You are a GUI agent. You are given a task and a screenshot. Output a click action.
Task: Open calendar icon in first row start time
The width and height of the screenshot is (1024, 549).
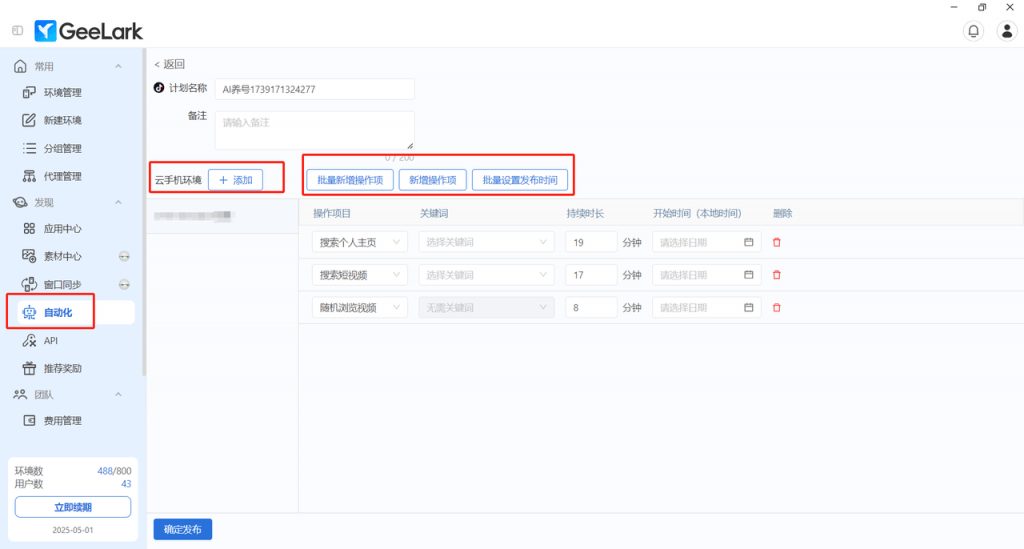point(749,242)
